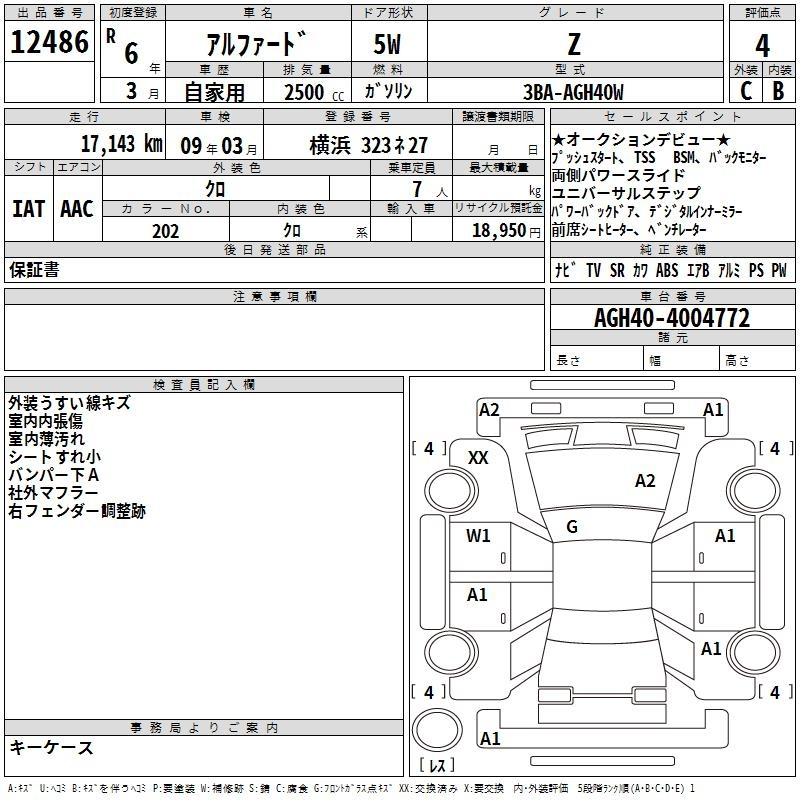The height and width of the screenshot is (800, 800).
Task: Click the キーケース office notice entry
Action: (x=51, y=748)
